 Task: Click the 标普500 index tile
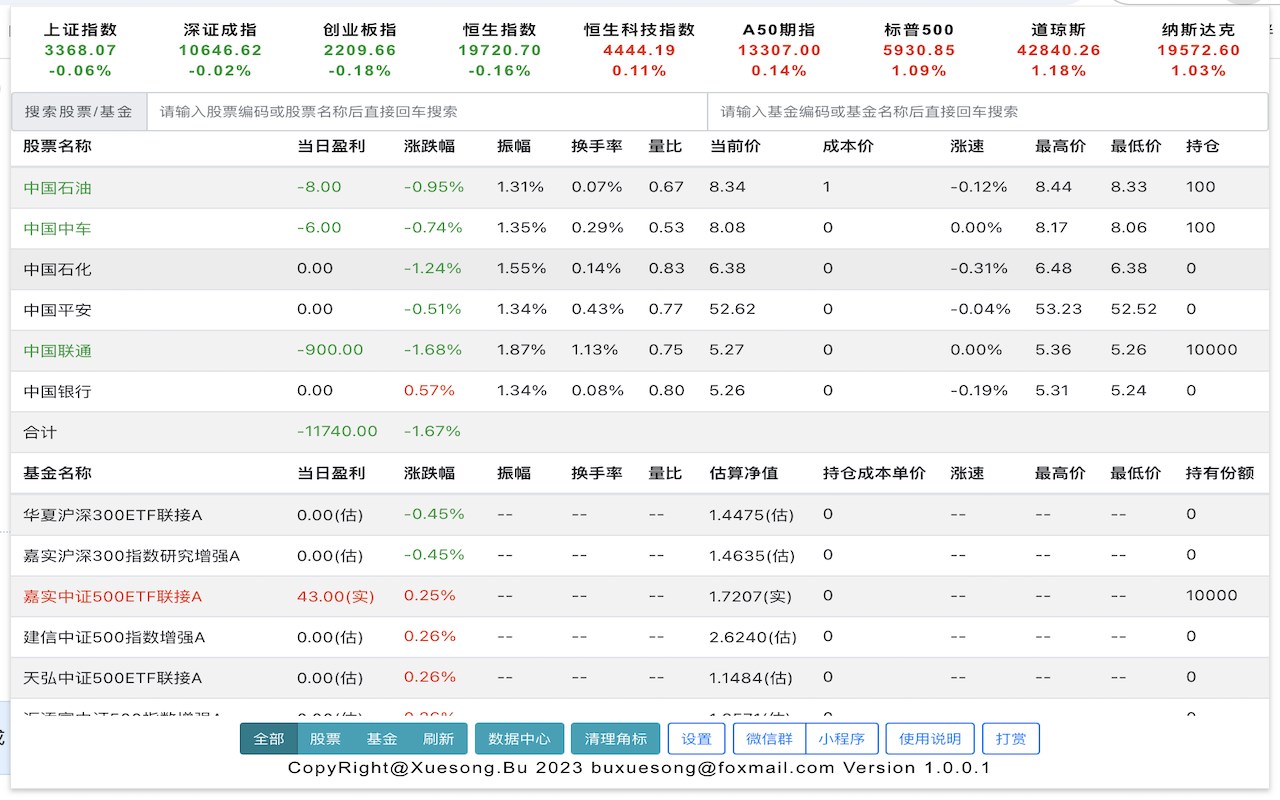(x=919, y=50)
